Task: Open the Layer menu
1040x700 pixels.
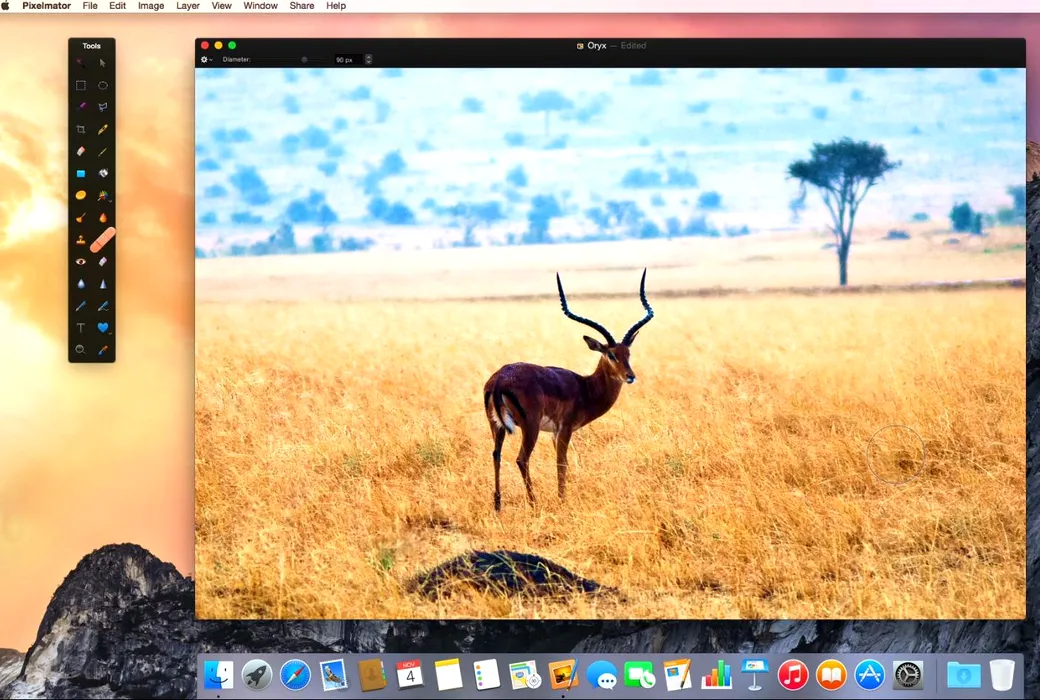Action: pyautogui.click(x=187, y=6)
